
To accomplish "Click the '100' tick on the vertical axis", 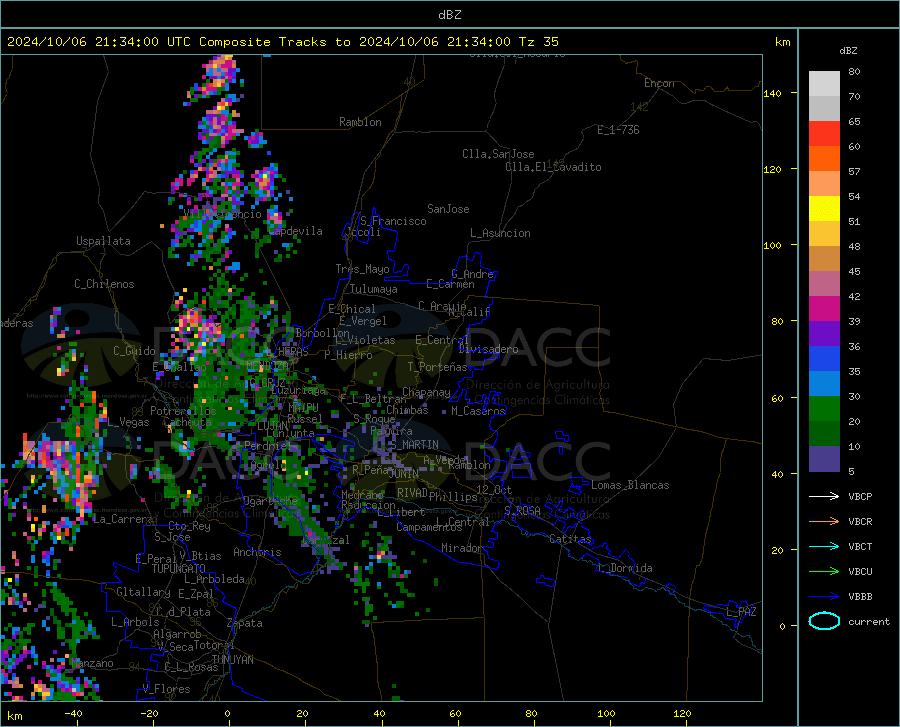I will coord(772,245).
